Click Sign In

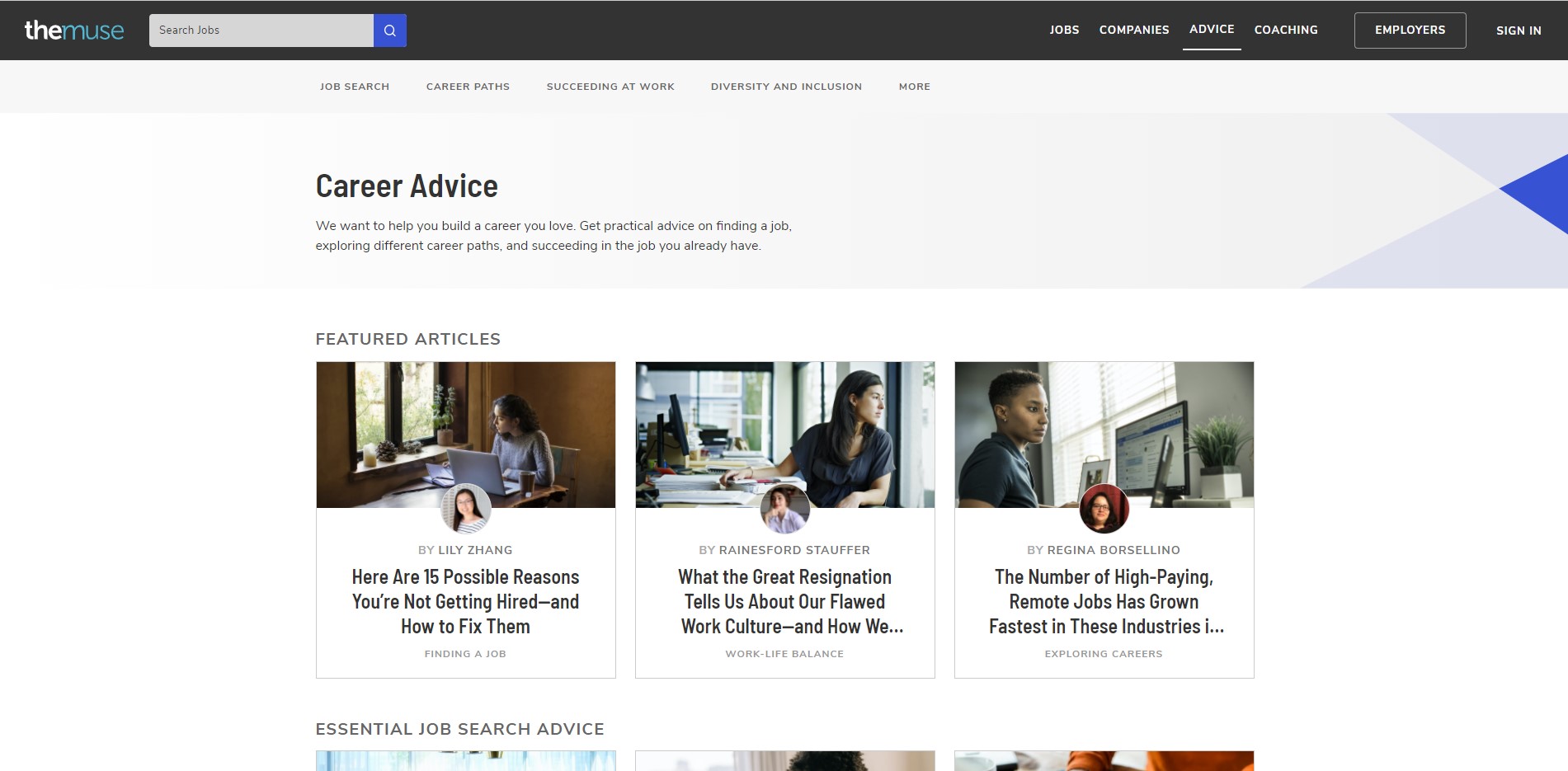[x=1519, y=31]
